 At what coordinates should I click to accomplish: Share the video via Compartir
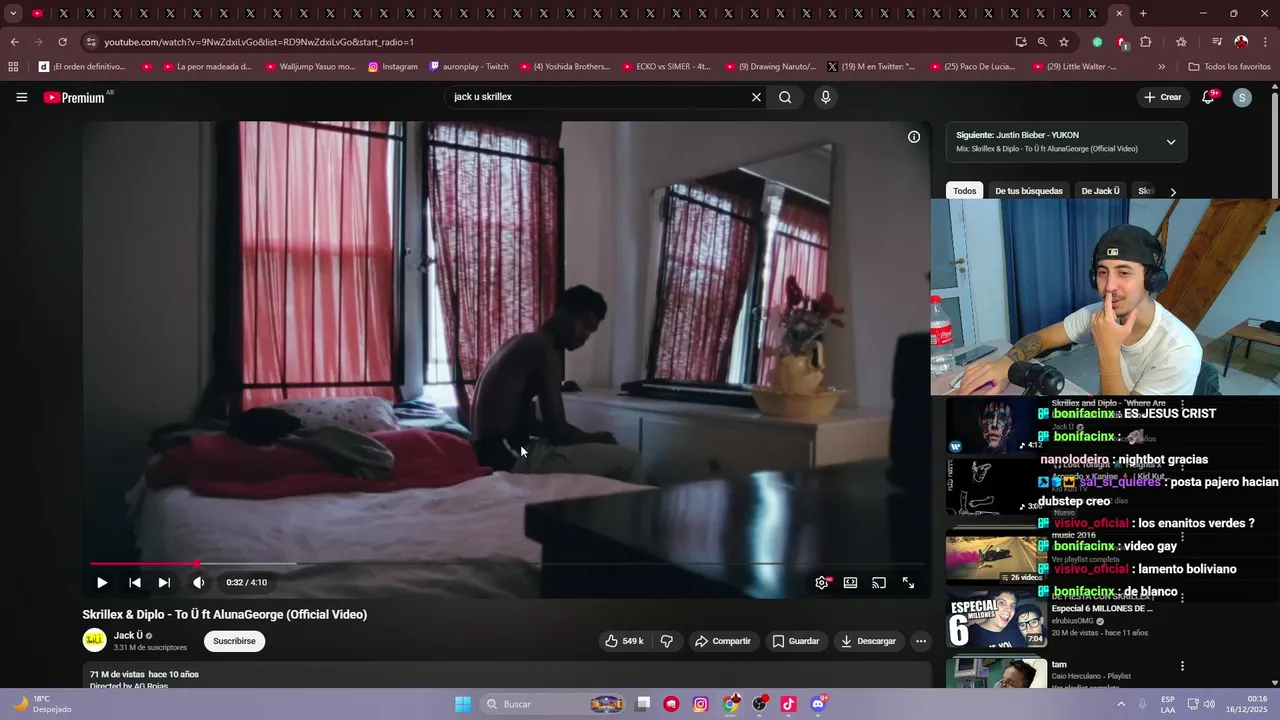point(722,641)
